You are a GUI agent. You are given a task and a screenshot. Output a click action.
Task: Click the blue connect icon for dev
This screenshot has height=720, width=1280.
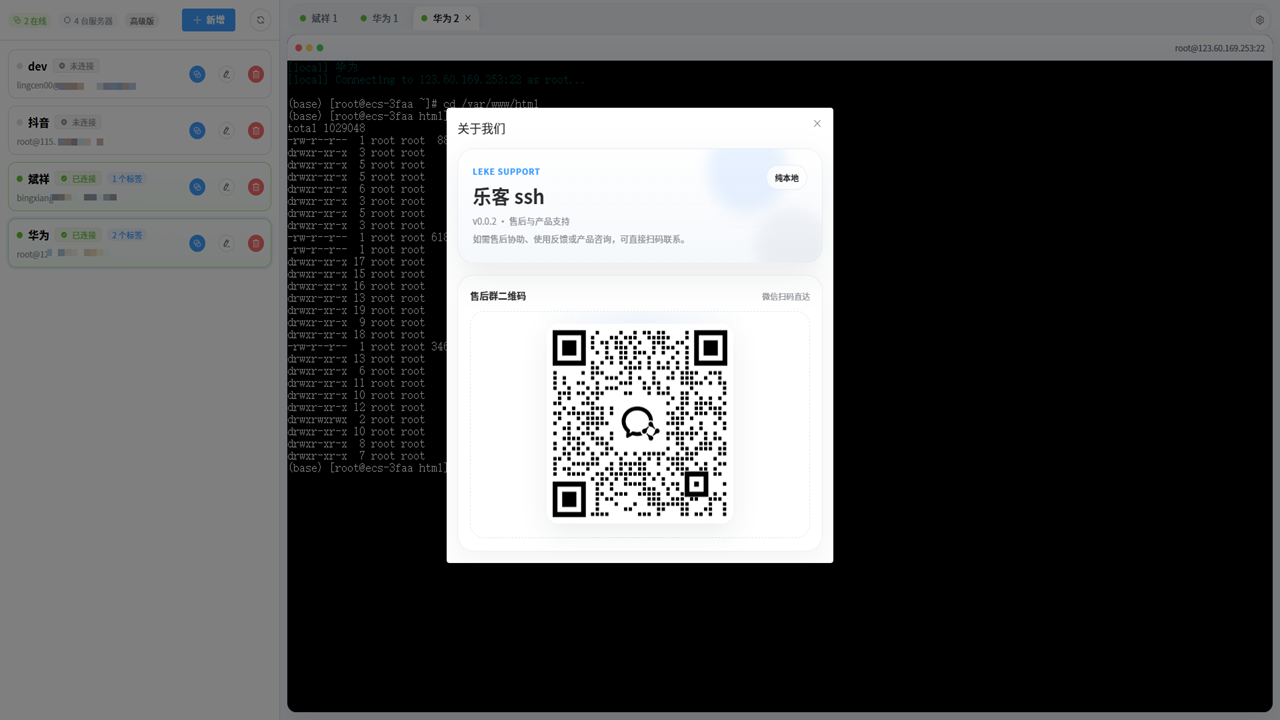point(197,74)
